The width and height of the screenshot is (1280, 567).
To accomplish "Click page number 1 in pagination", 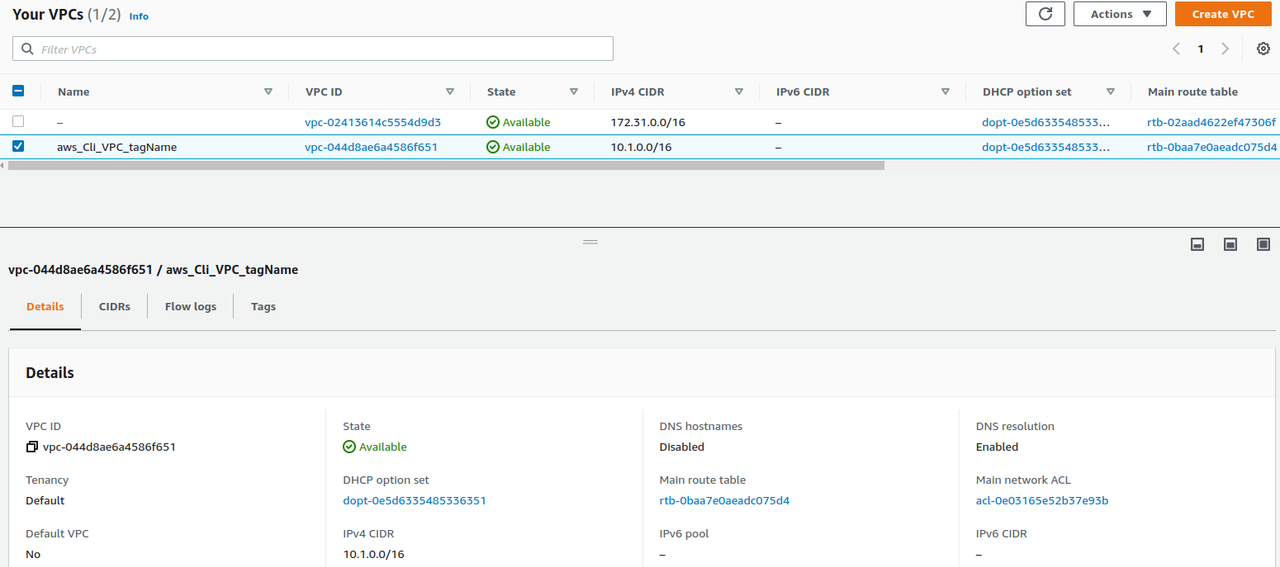I will (x=1200, y=49).
